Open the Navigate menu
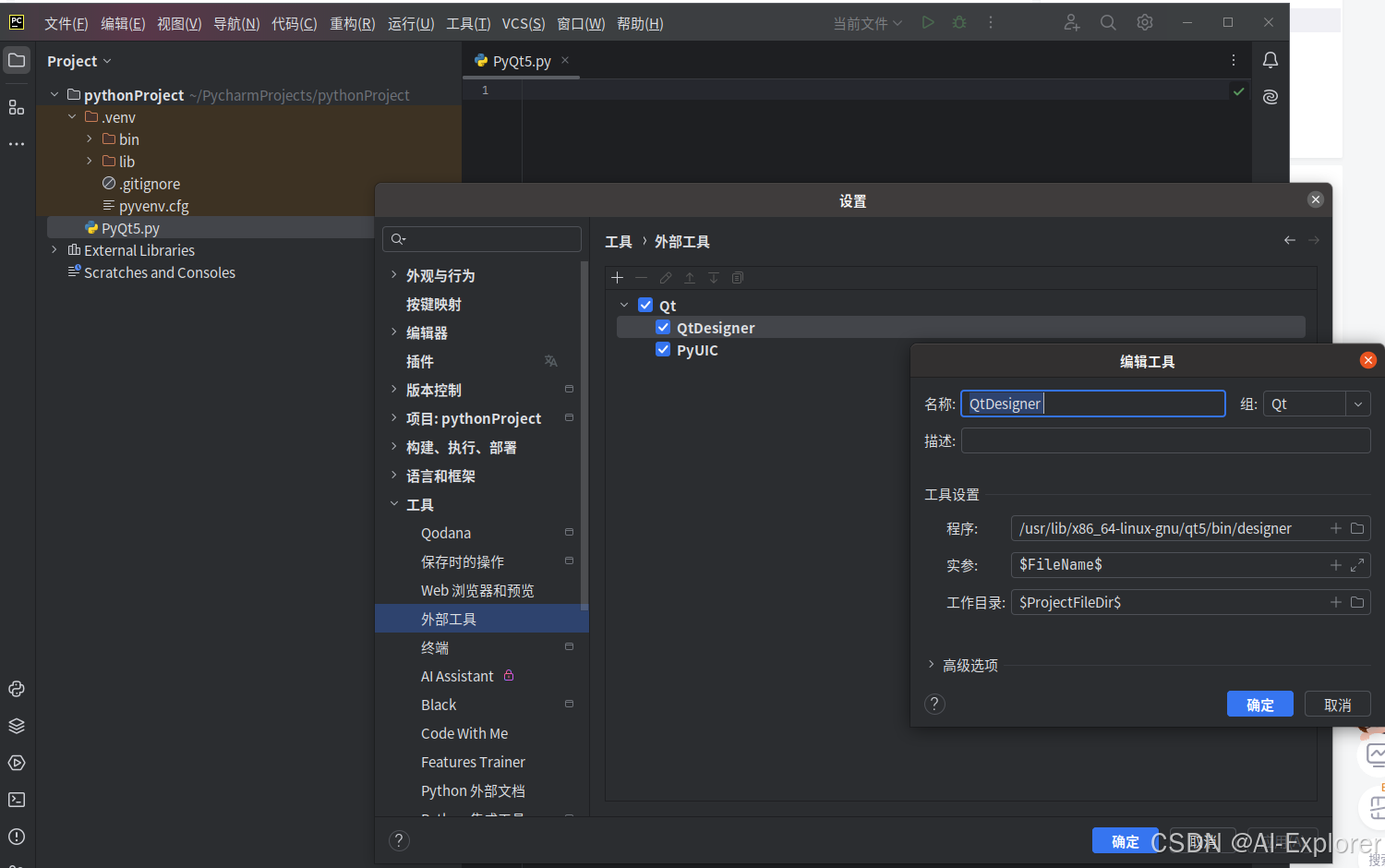The height and width of the screenshot is (868, 1385). [236, 23]
